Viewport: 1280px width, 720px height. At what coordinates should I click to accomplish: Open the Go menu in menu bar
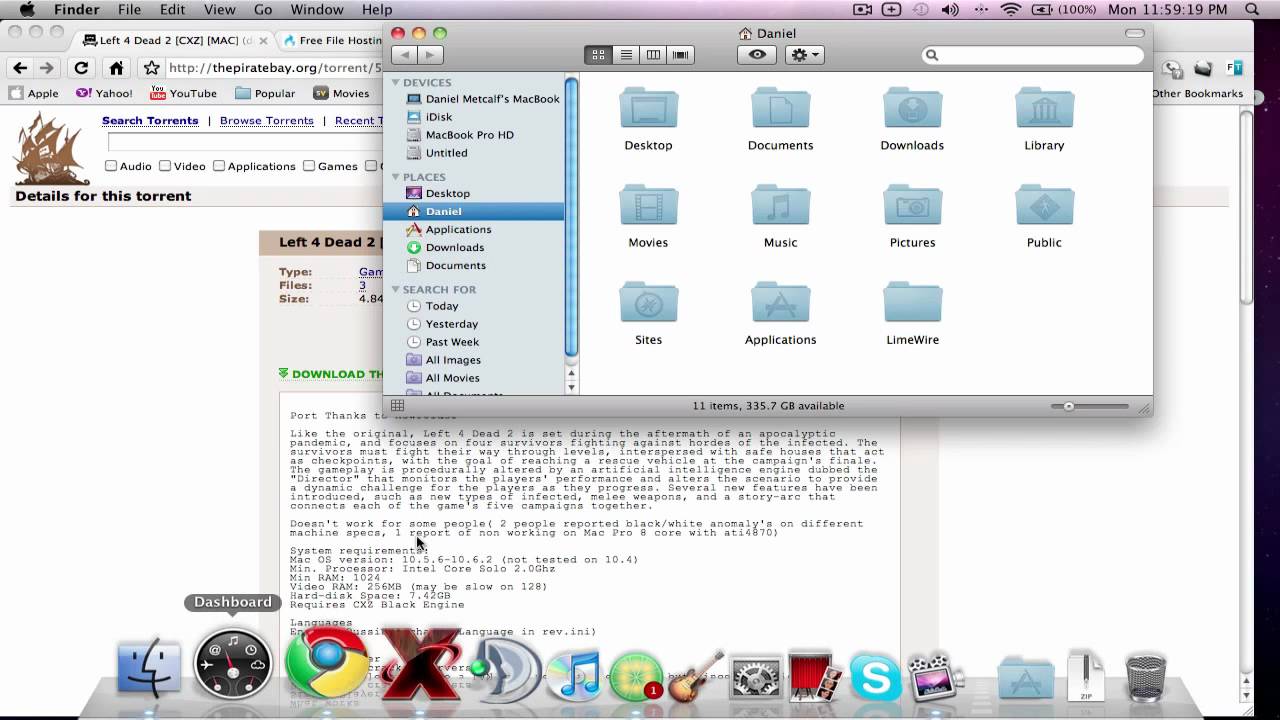(263, 10)
